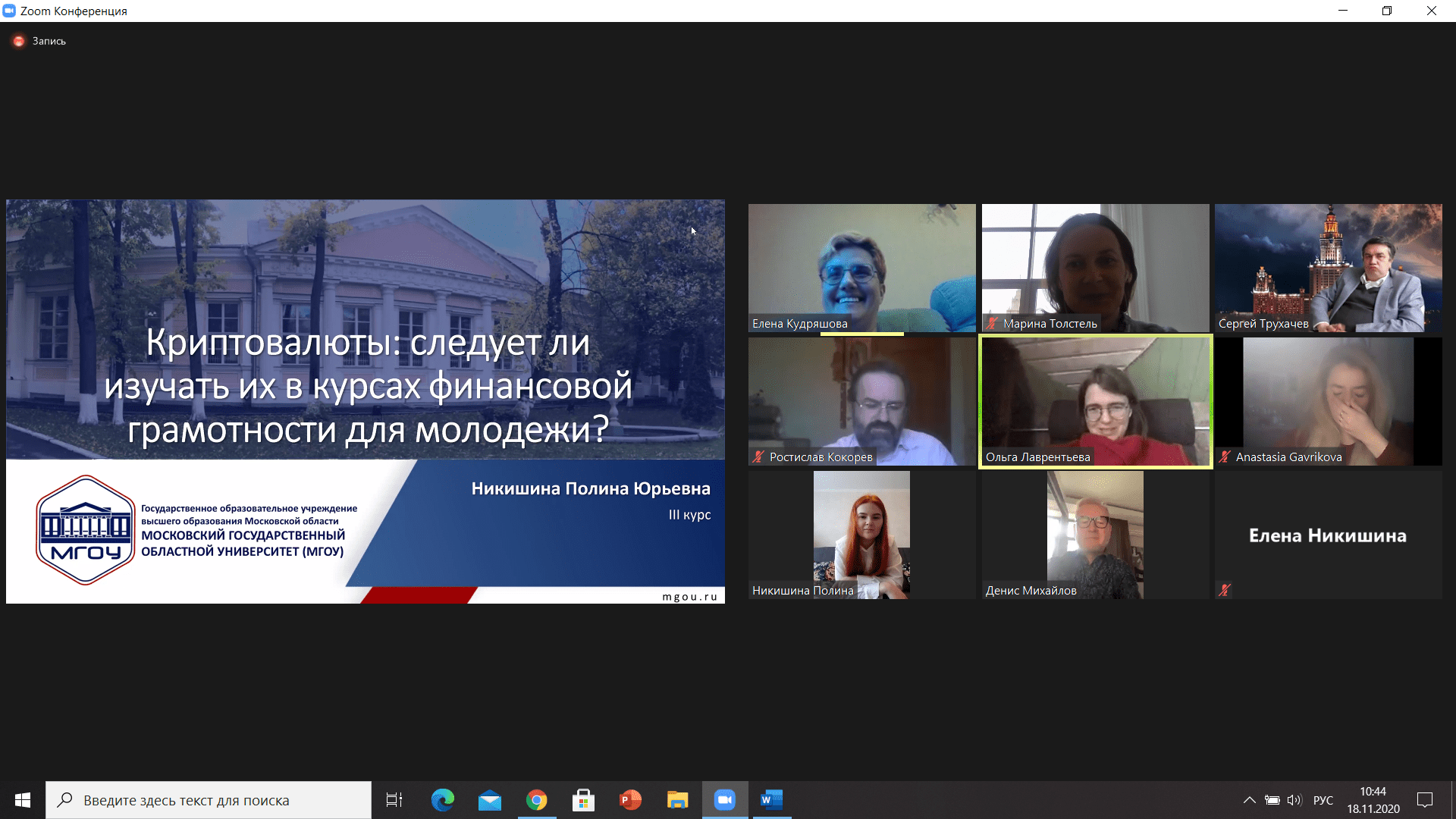The width and height of the screenshot is (1456, 819).
Task: Open Google Chrome from the taskbar
Action: pyautogui.click(x=537, y=800)
